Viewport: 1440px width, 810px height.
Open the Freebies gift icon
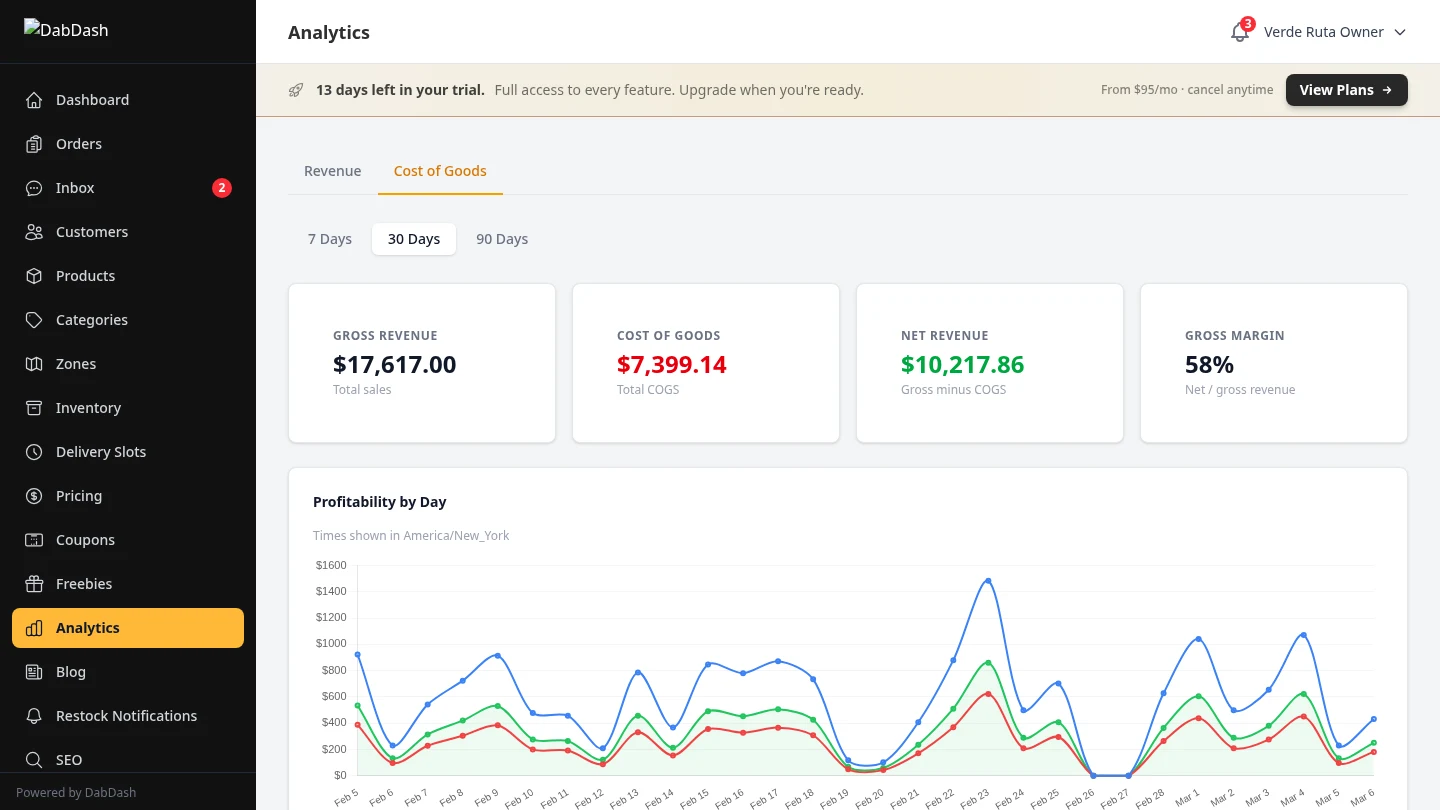point(34,583)
